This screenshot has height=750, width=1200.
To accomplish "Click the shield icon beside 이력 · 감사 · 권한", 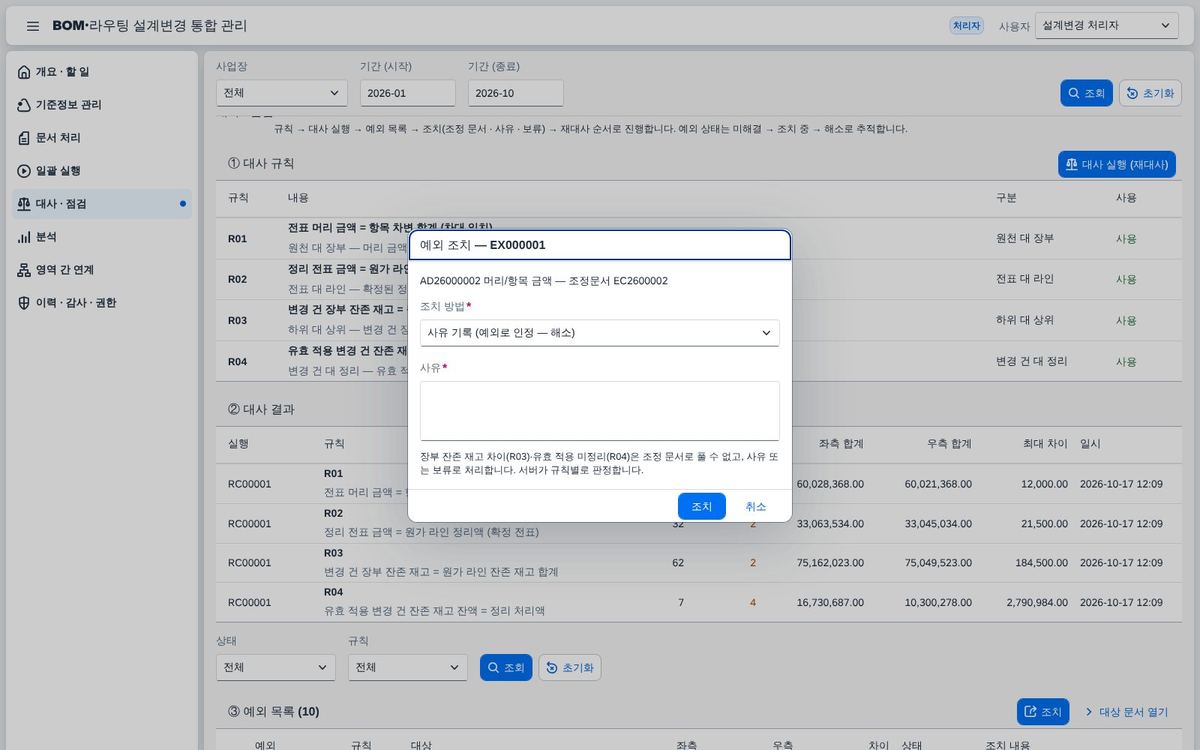I will 24,303.
